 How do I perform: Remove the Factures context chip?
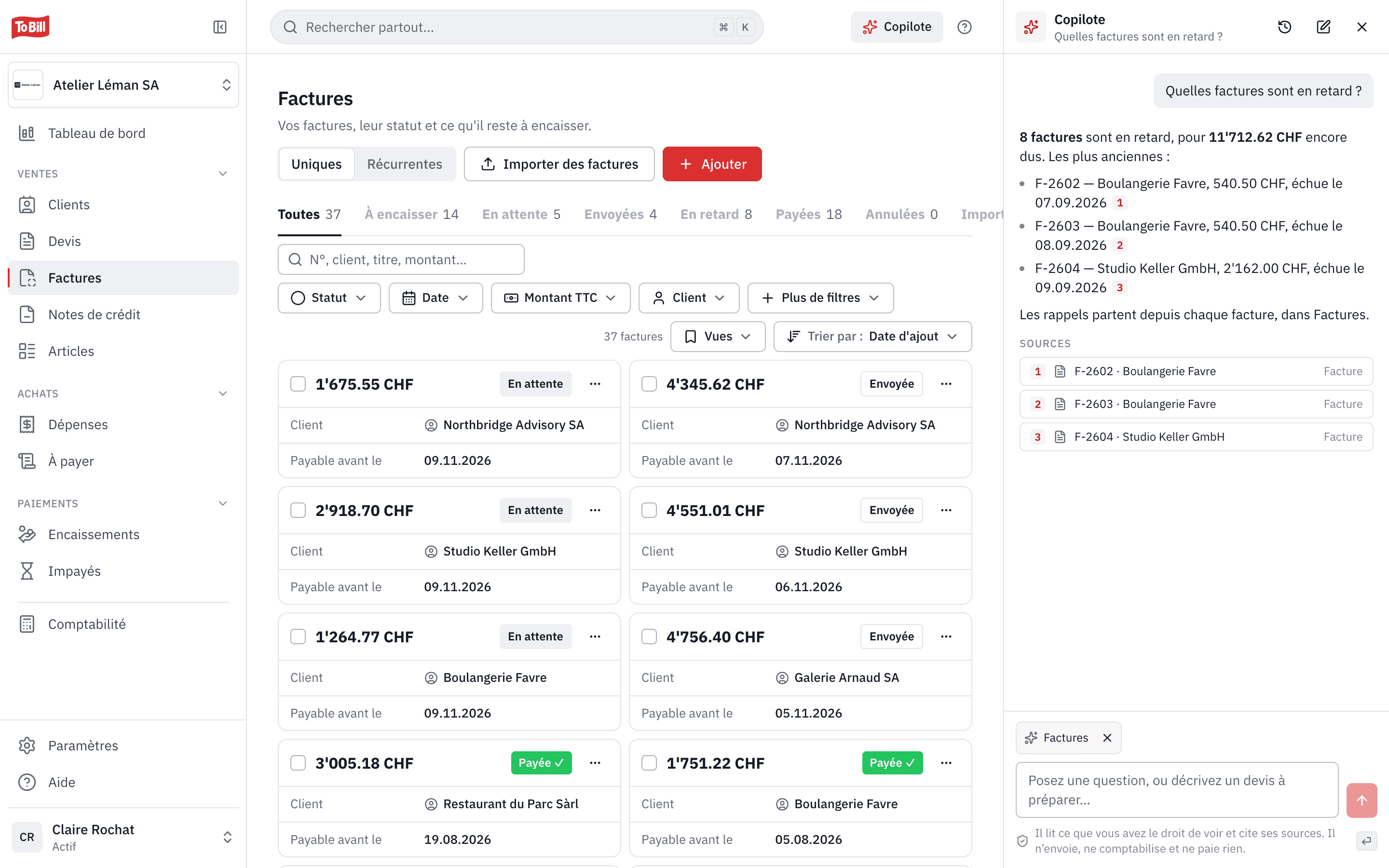click(1107, 738)
